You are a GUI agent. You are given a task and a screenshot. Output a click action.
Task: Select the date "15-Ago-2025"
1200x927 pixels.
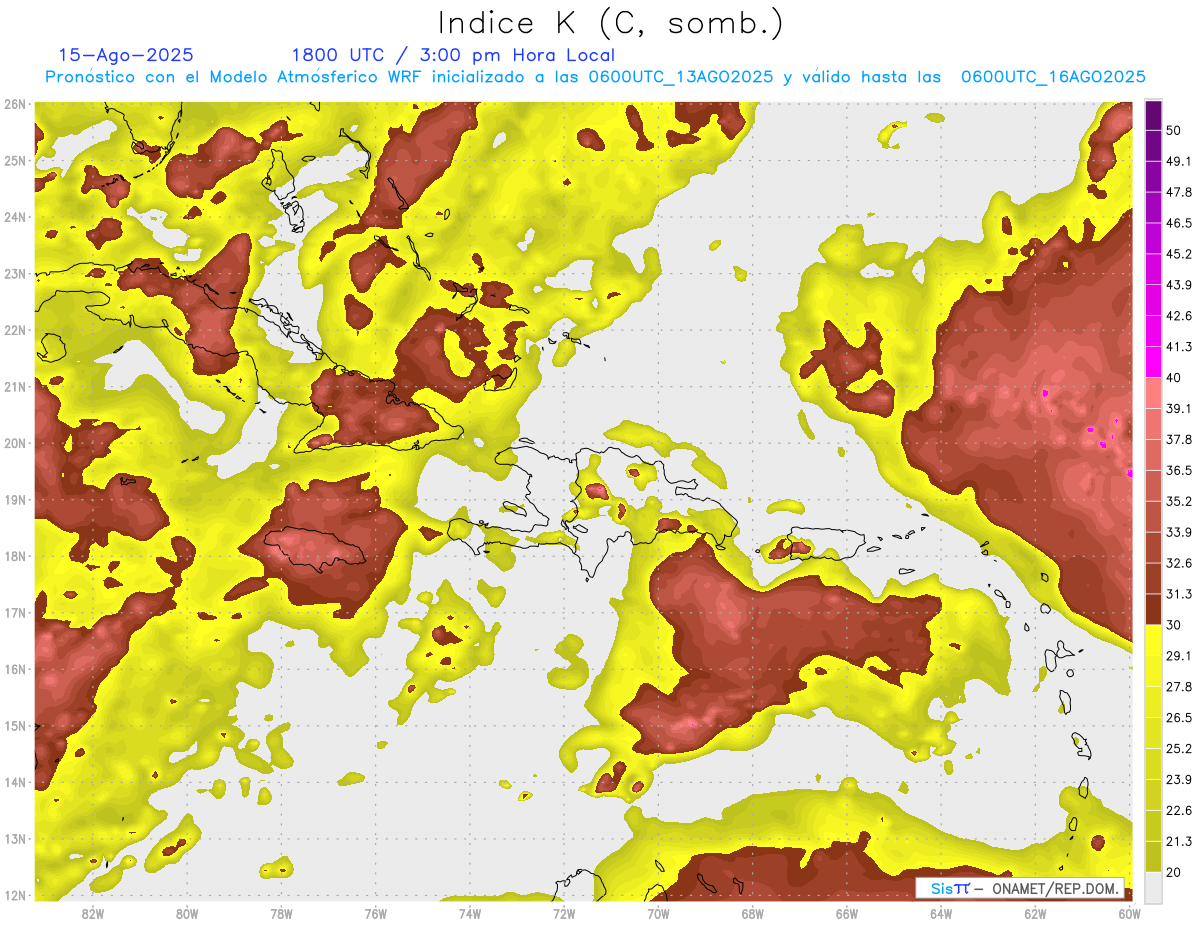pyautogui.click(x=126, y=55)
